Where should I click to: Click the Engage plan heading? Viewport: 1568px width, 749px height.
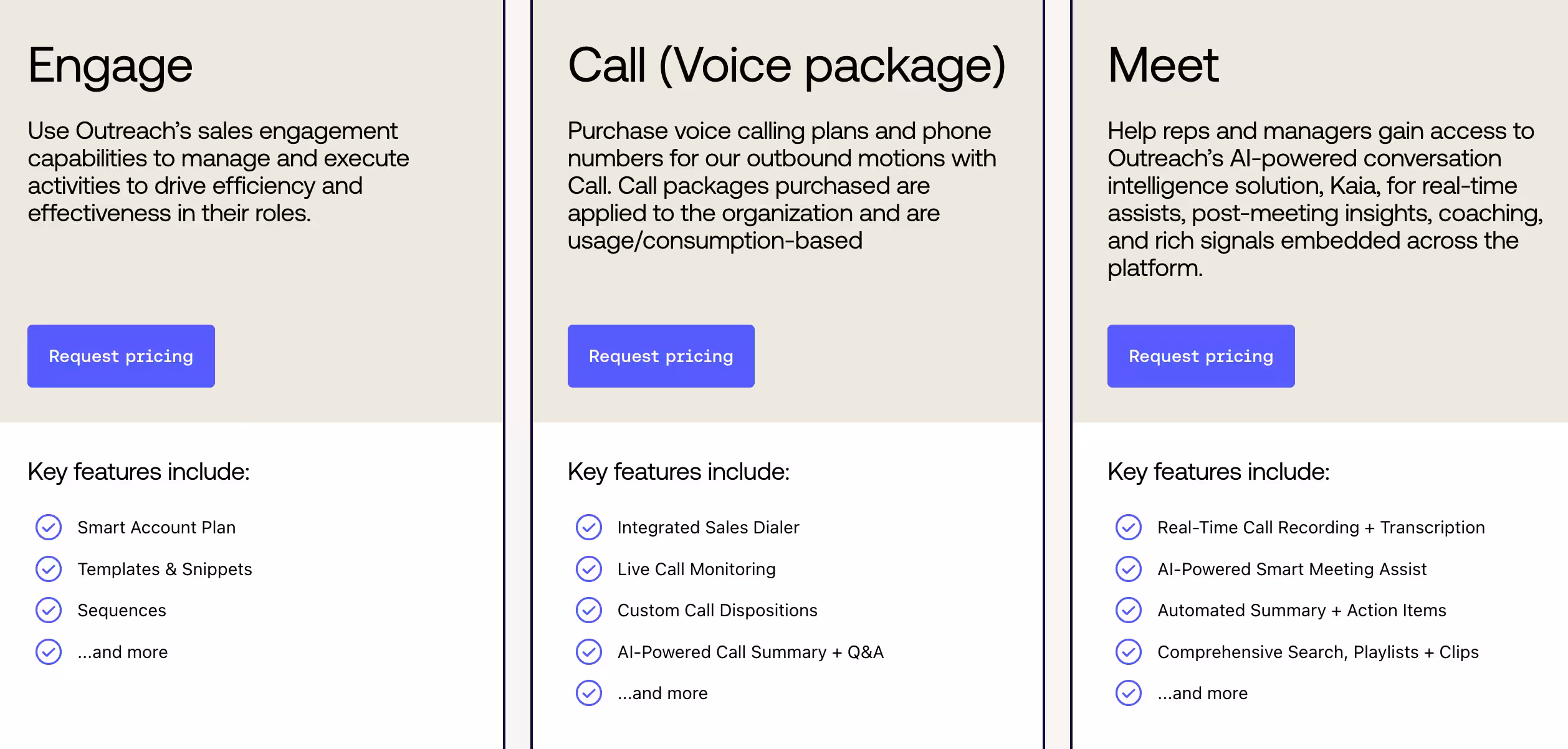click(x=110, y=67)
